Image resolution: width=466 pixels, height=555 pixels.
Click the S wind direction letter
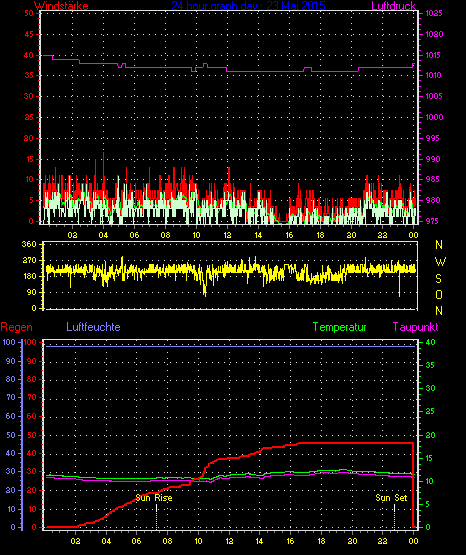(439, 279)
